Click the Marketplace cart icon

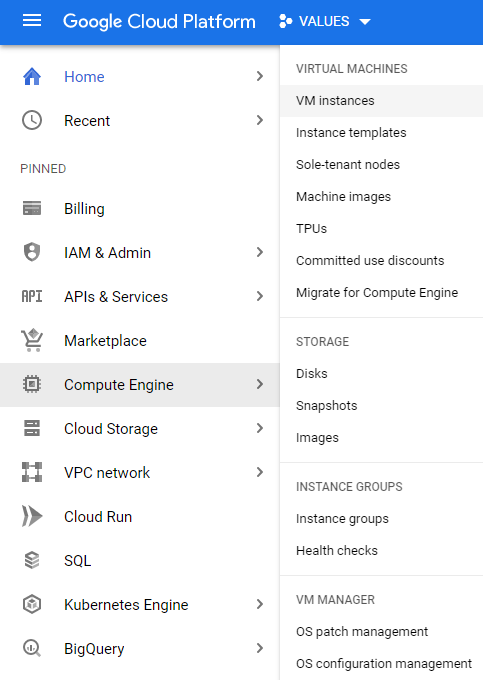click(32, 340)
